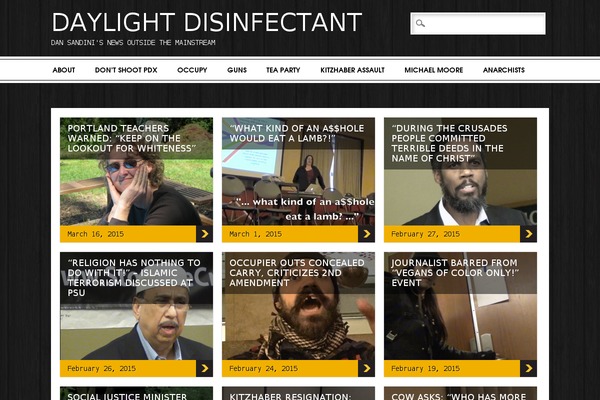Open arrow icon for February 24, 2015 post
The width and height of the screenshot is (600, 400).
click(367, 368)
